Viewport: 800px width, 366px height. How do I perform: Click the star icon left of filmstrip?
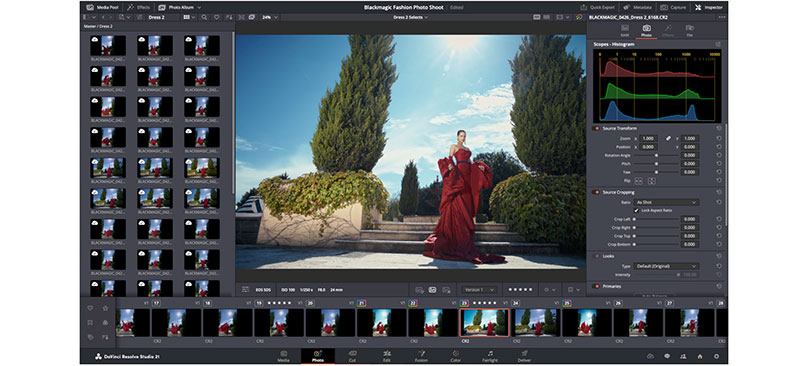pos(105,308)
